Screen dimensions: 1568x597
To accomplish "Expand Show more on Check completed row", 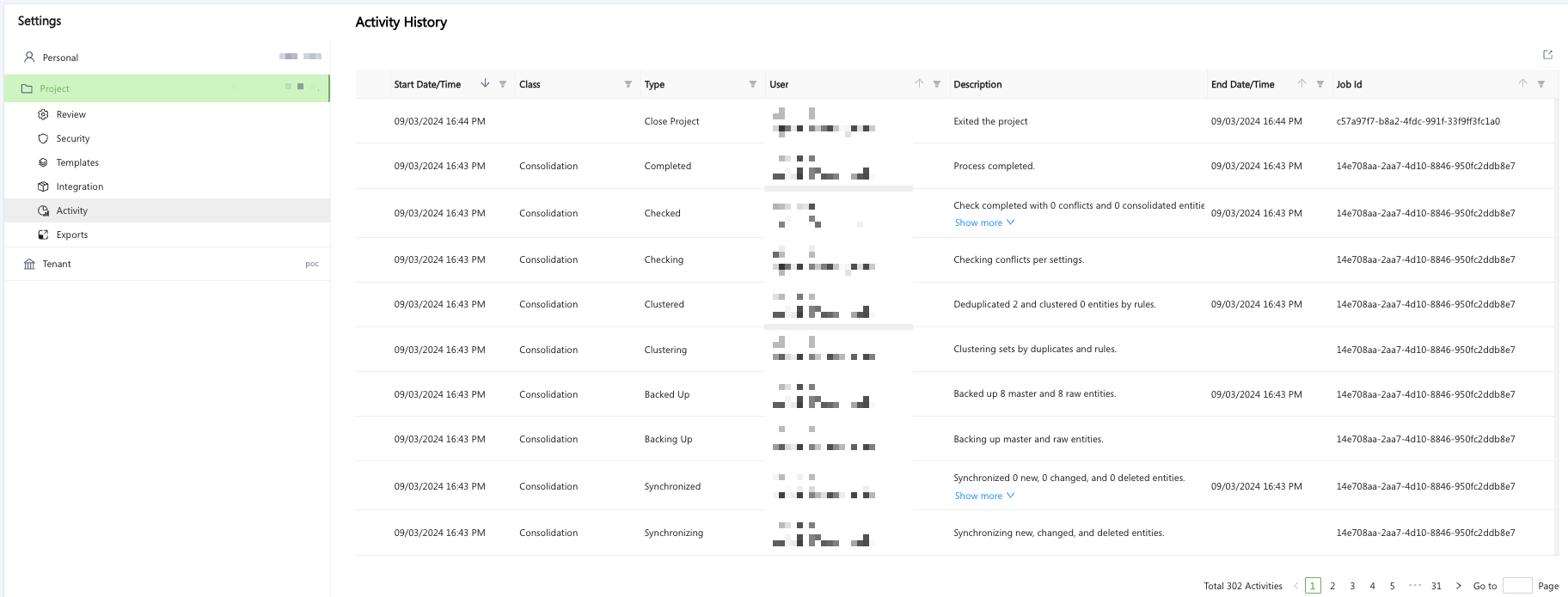I will point(984,222).
